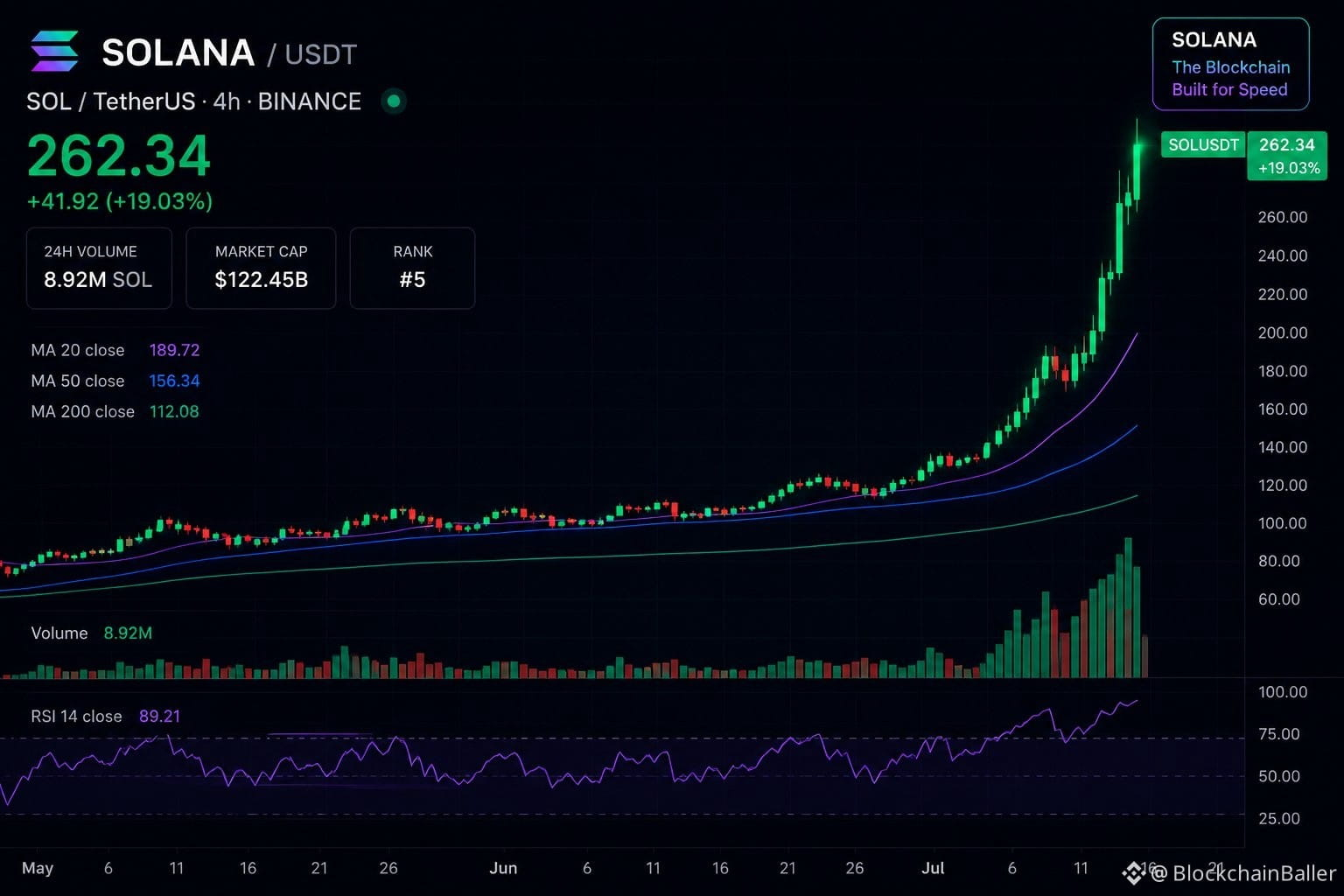The image size is (1344, 896).
Task: Click the large green 262.34 price
Action: [x=119, y=156]
